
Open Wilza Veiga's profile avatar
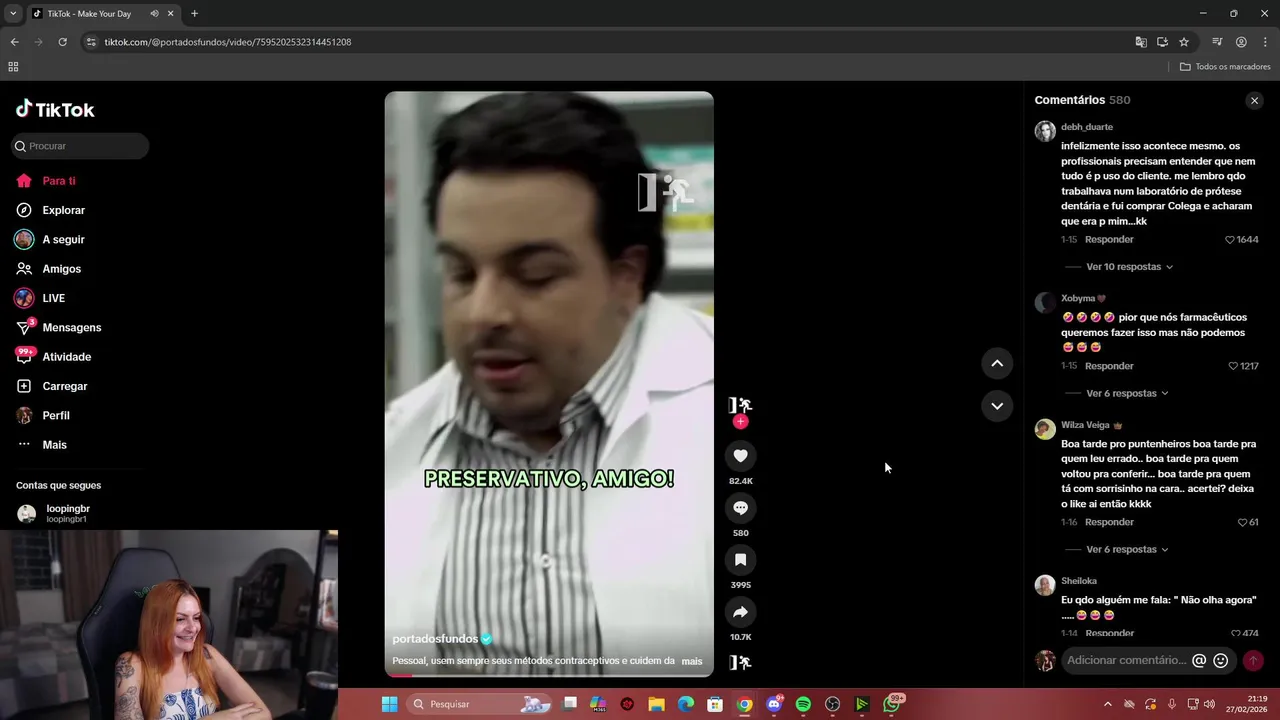(x=1045, y=429)
